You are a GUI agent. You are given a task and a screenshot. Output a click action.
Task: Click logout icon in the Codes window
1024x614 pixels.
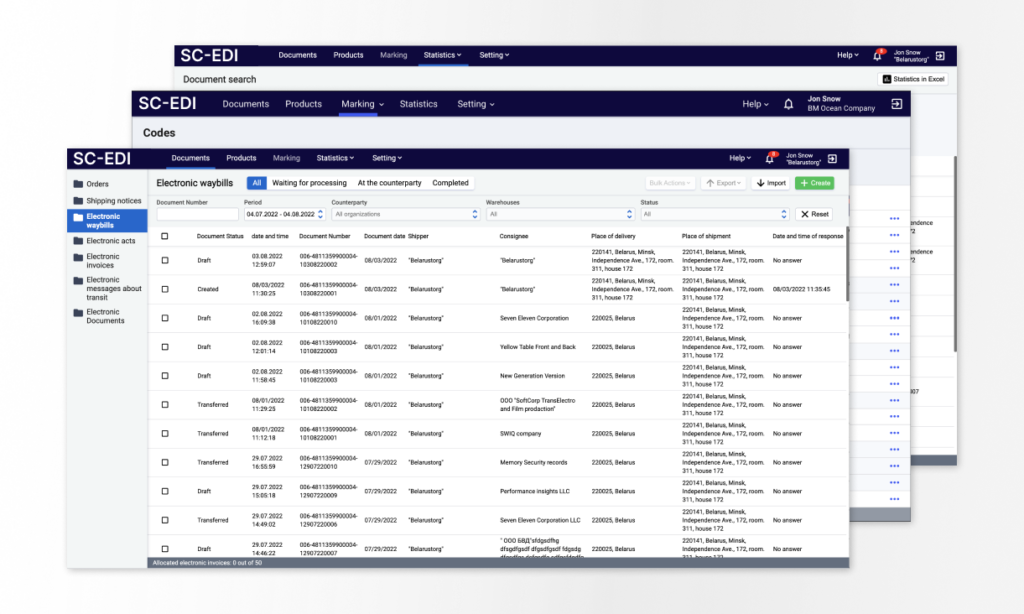[x=896, y=104]
